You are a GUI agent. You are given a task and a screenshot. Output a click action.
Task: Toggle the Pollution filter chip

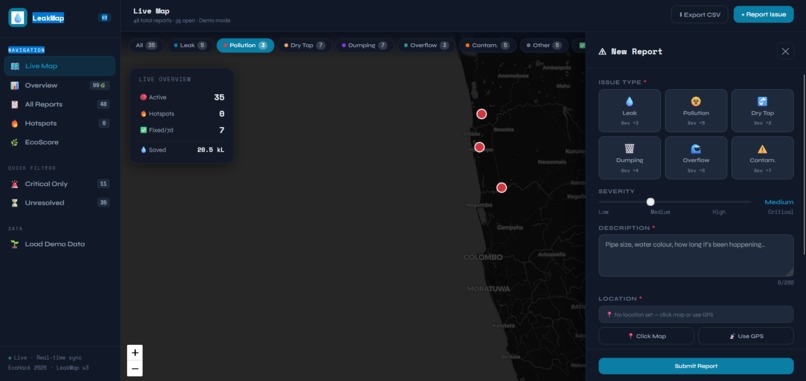[x=245, y=45]
